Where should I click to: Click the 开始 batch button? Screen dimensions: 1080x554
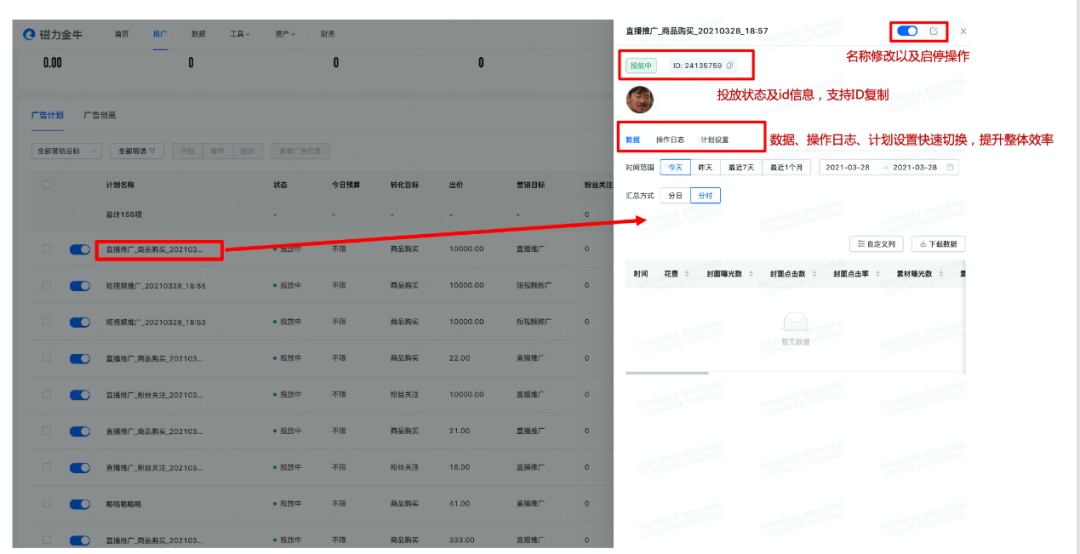pos(187,151)
